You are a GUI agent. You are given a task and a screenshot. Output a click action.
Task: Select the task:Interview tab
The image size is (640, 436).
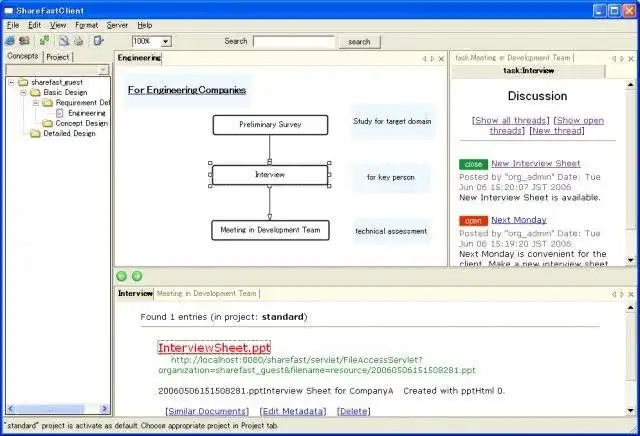[528, 71]
